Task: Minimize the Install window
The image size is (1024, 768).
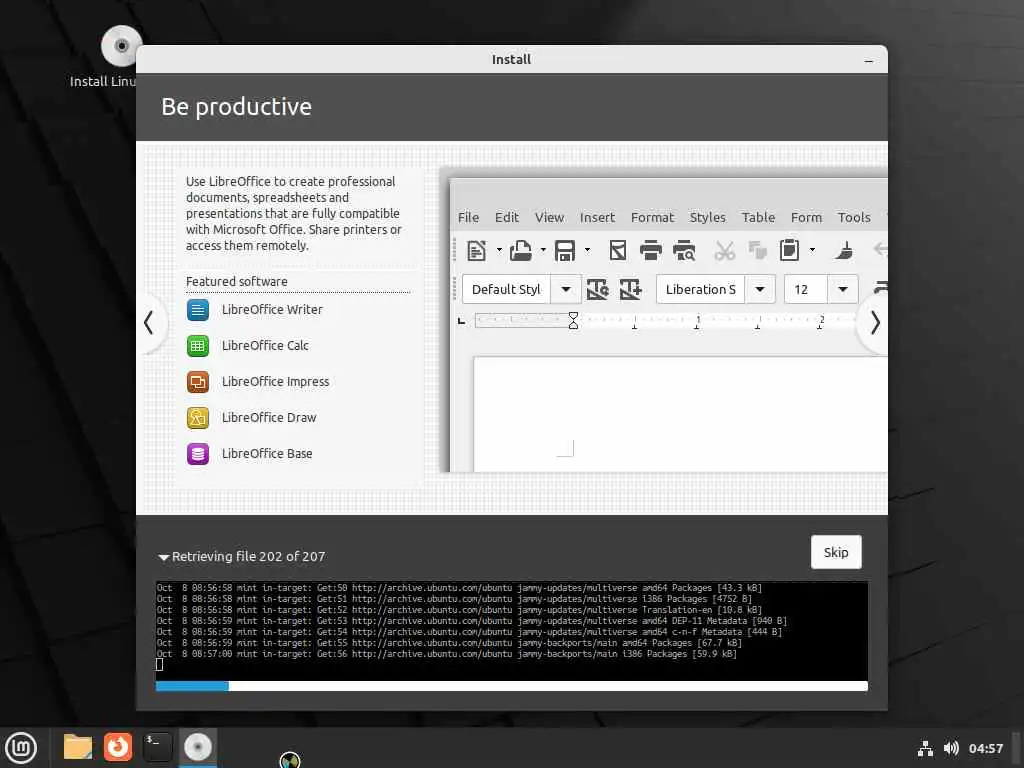Action: tap(869, 60)
